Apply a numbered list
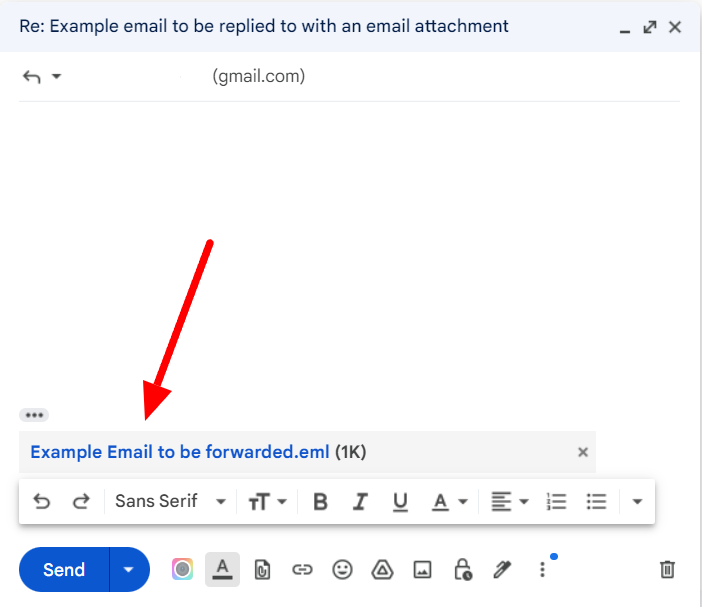702x607 pixels. tap(556, 501)
